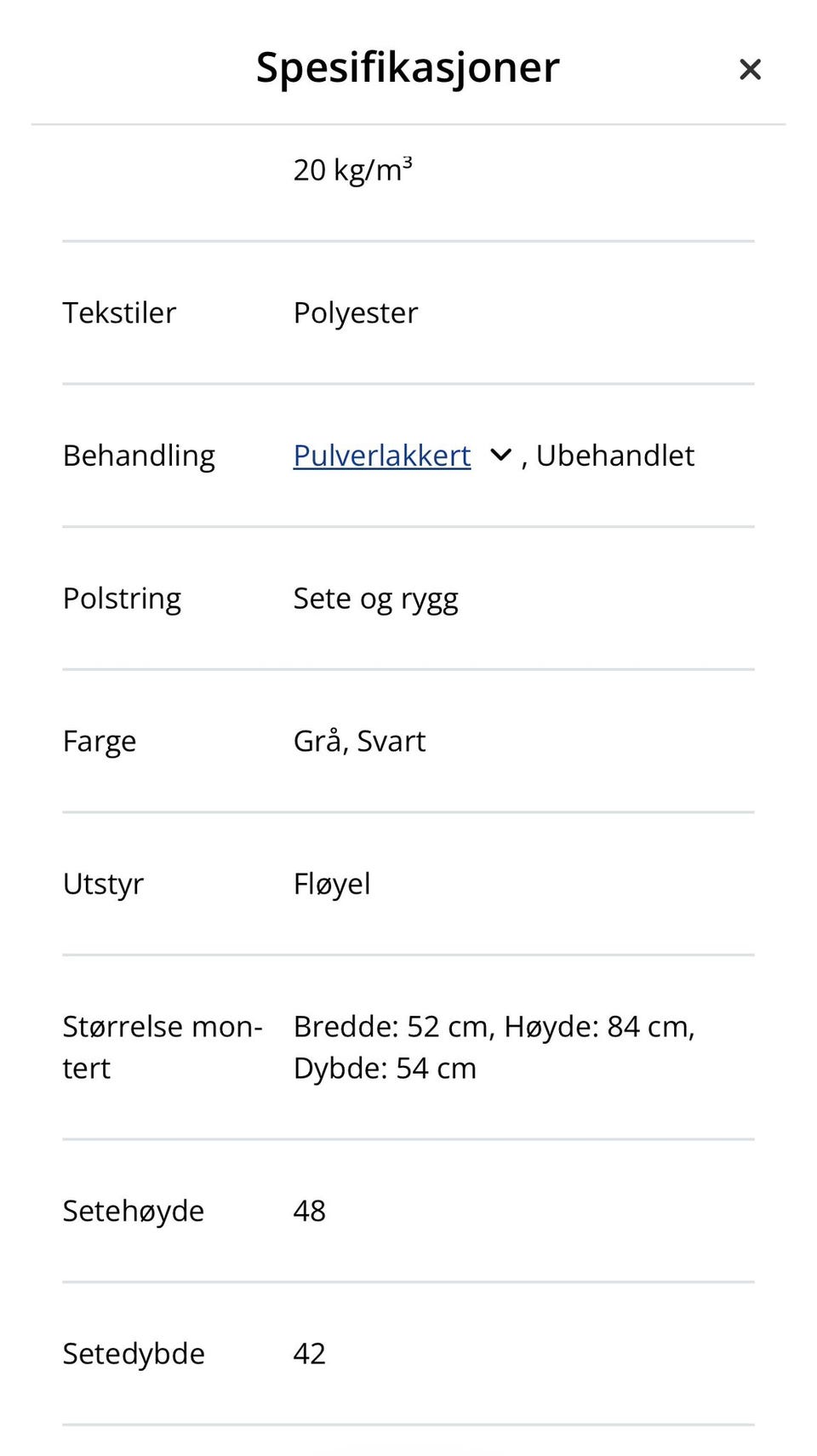Click the Polyester value
This screenshot has height=1456, width=817.
point(355,312)
